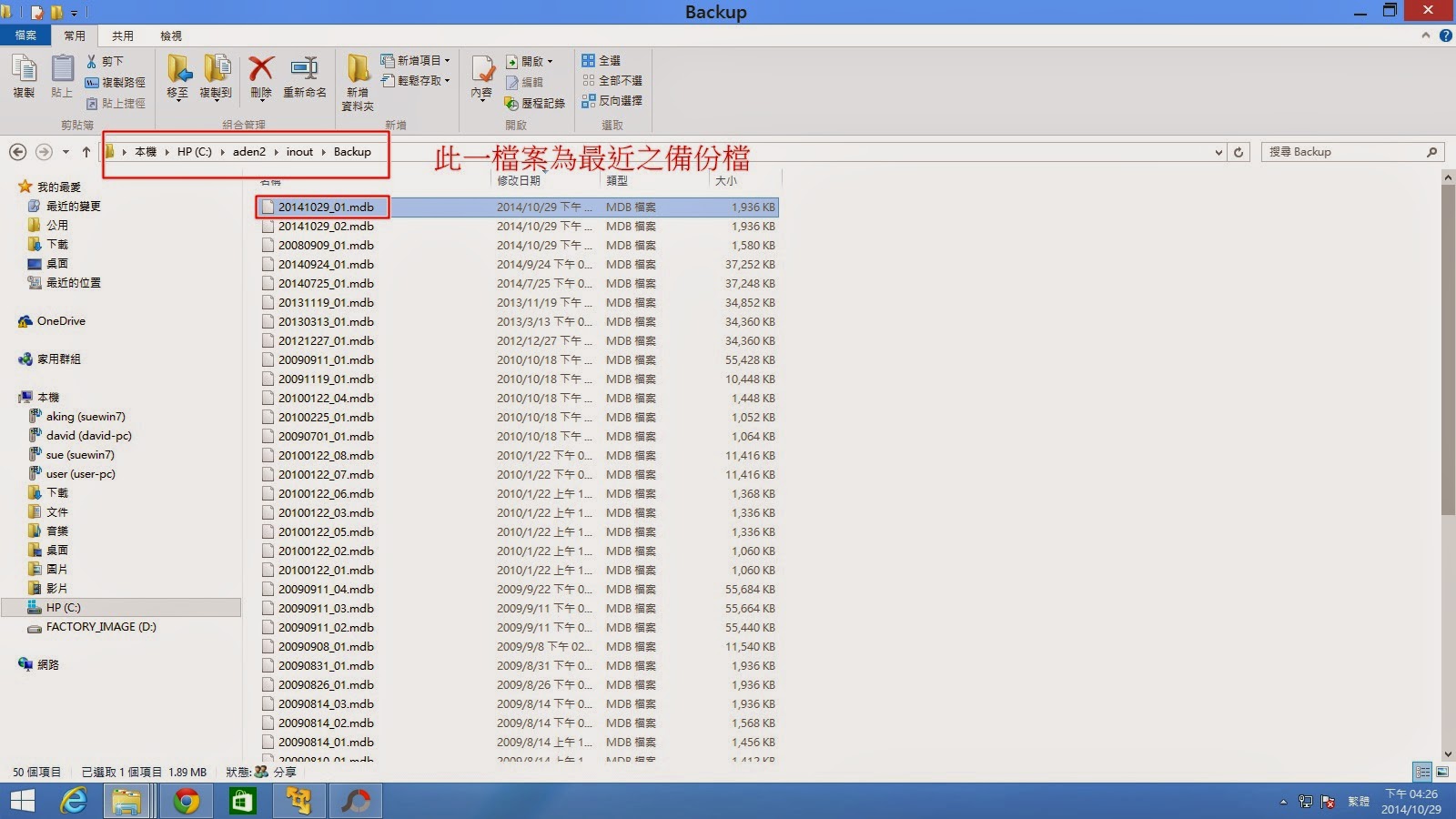Open Internet Explorer from the taskbar

coord(74,801)
